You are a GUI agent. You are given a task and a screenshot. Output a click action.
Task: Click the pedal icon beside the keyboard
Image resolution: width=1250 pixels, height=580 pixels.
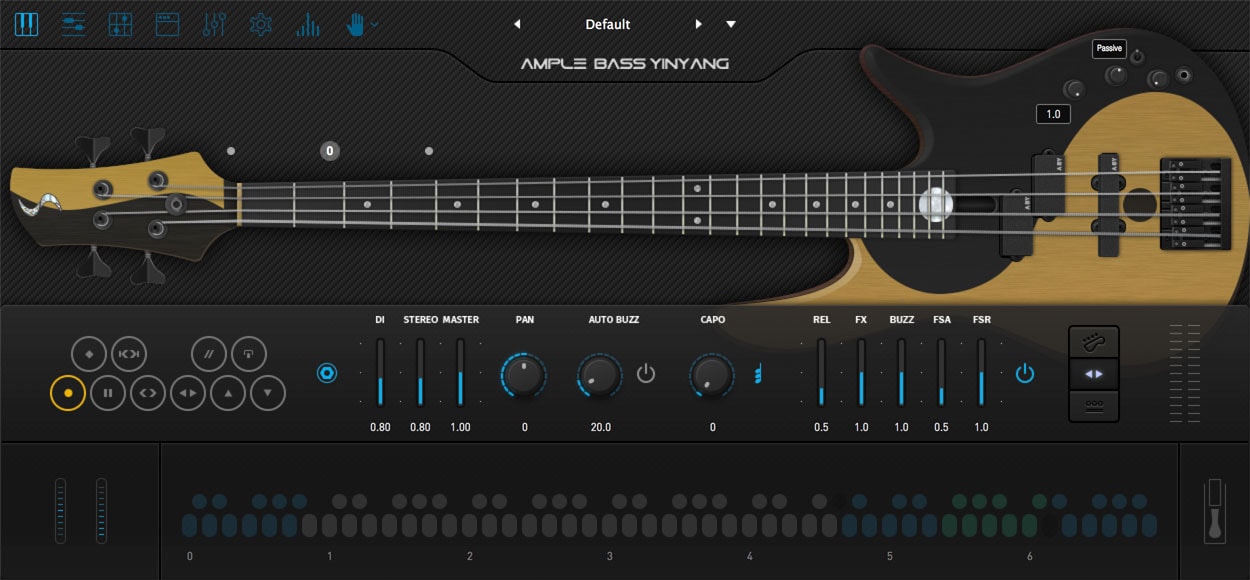[x=1216, y=510]
